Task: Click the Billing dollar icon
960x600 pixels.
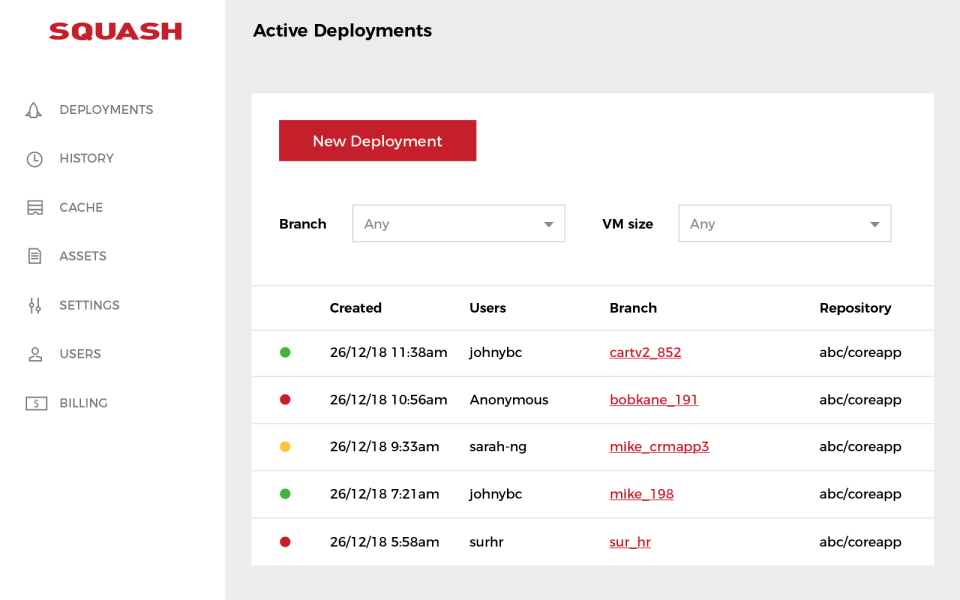Action: pos(36,403)
